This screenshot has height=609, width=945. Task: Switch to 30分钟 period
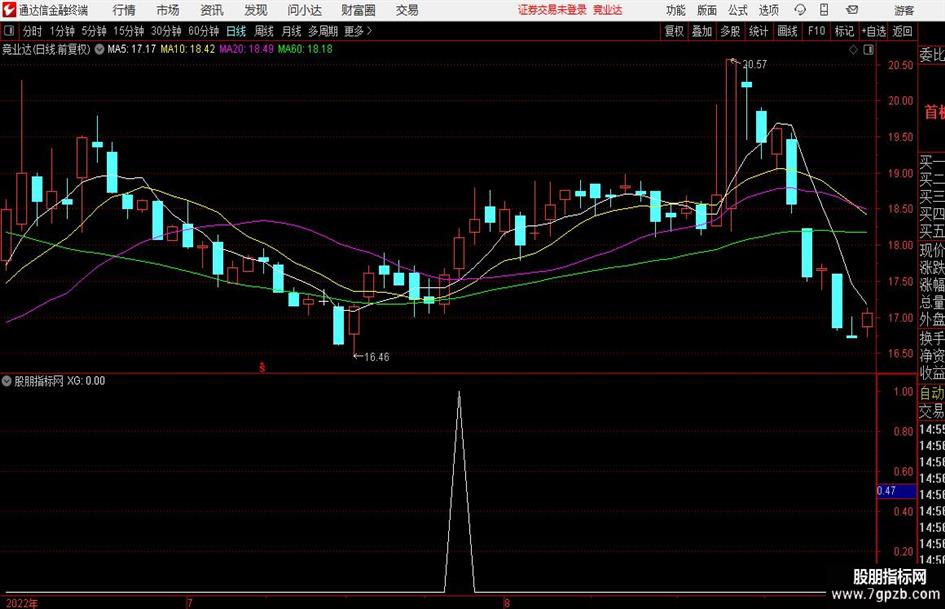[x=166, y=31]
